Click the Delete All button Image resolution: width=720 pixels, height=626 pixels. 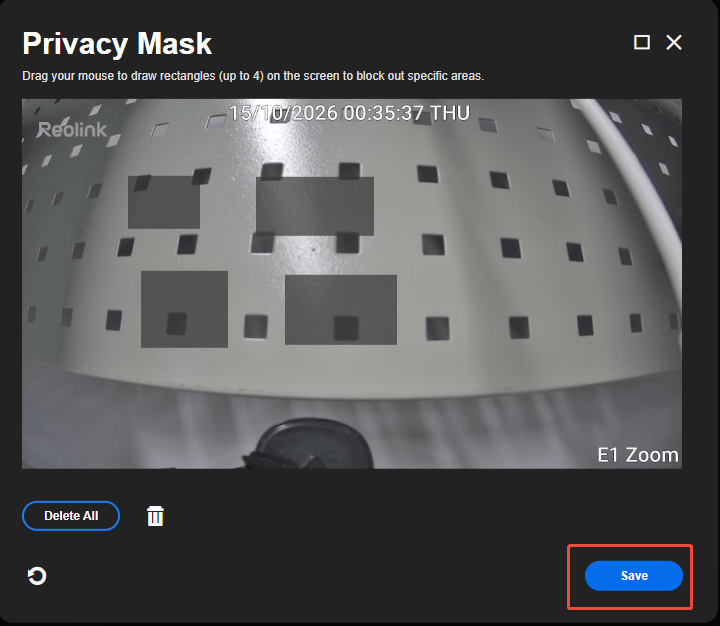coord(71,516)
